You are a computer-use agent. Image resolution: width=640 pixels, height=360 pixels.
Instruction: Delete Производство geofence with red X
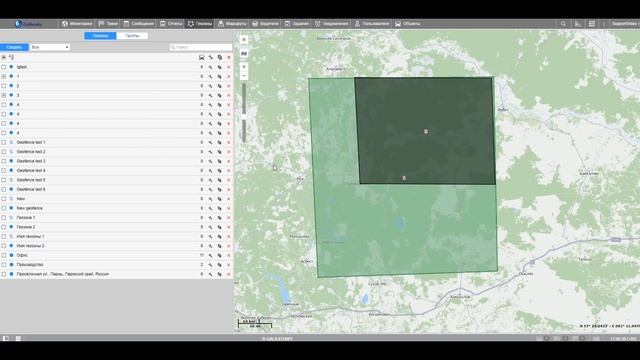coord(229,264)
